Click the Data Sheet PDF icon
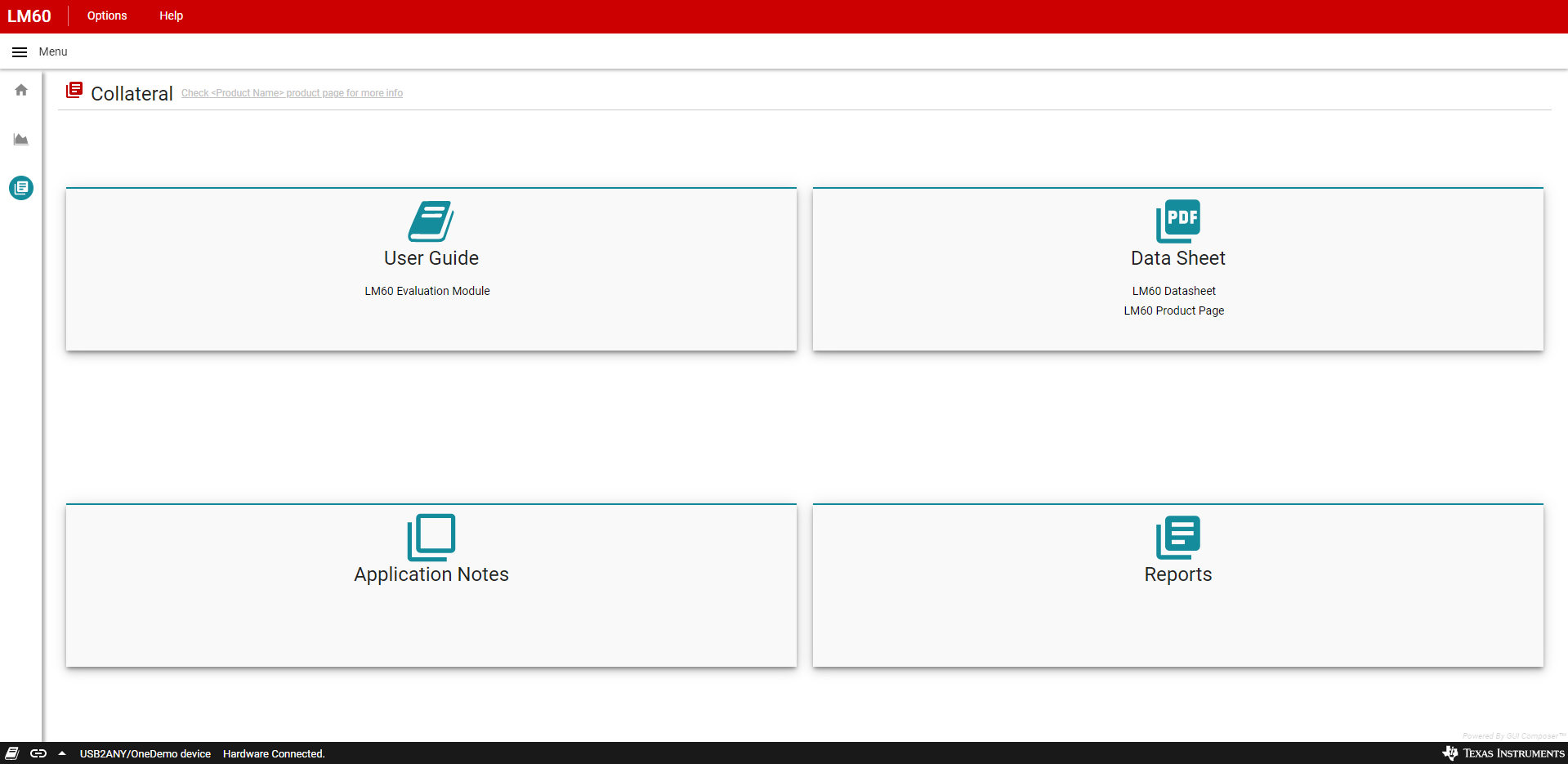This screenshot has width=1568, height=764. click(1177, 221)
